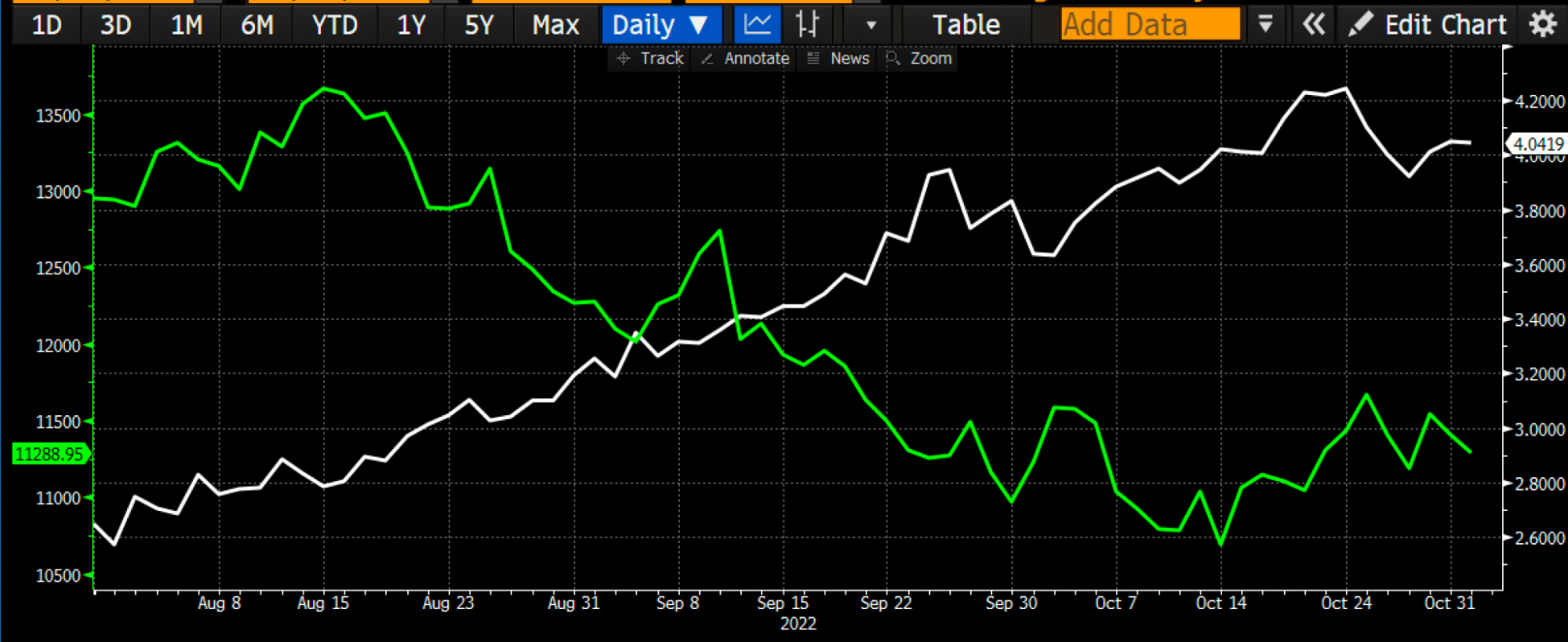Viewport: 1568px width, 642px height.
Task: Click into the Add Data field
Action: click(x=1150, y=24)
